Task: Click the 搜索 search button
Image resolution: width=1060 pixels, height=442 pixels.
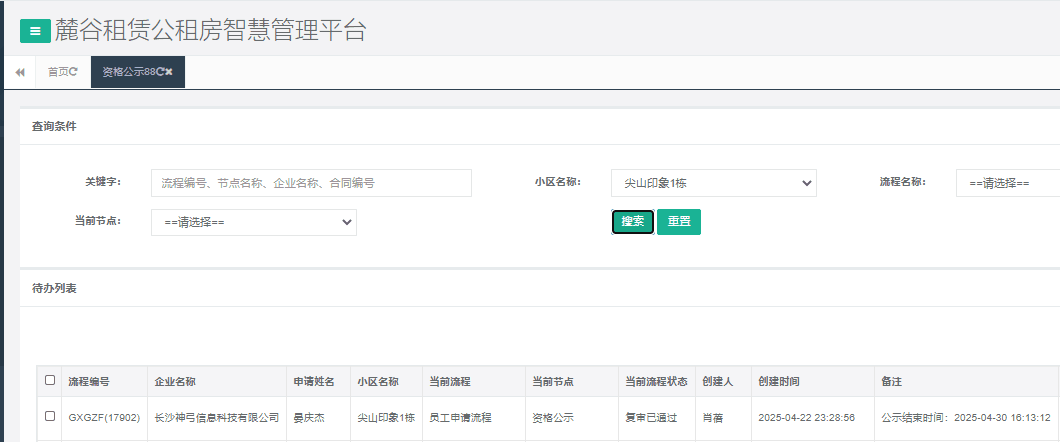Action: 633,222
